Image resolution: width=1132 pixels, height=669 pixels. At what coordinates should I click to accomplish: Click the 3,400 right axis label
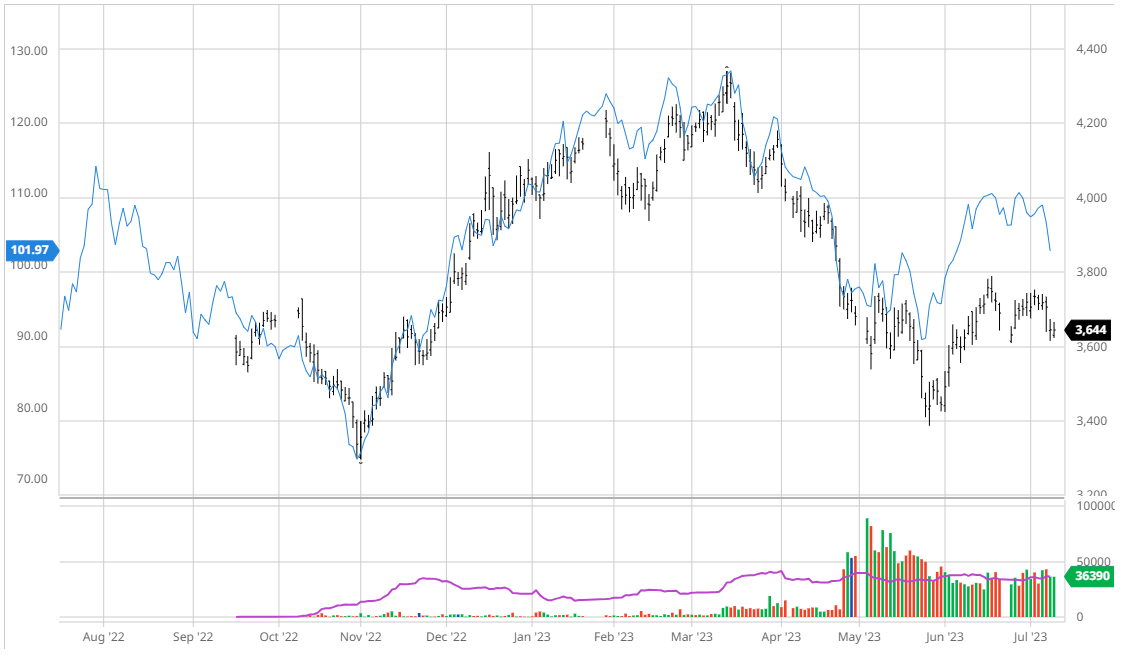click(x=1091, y=421)
